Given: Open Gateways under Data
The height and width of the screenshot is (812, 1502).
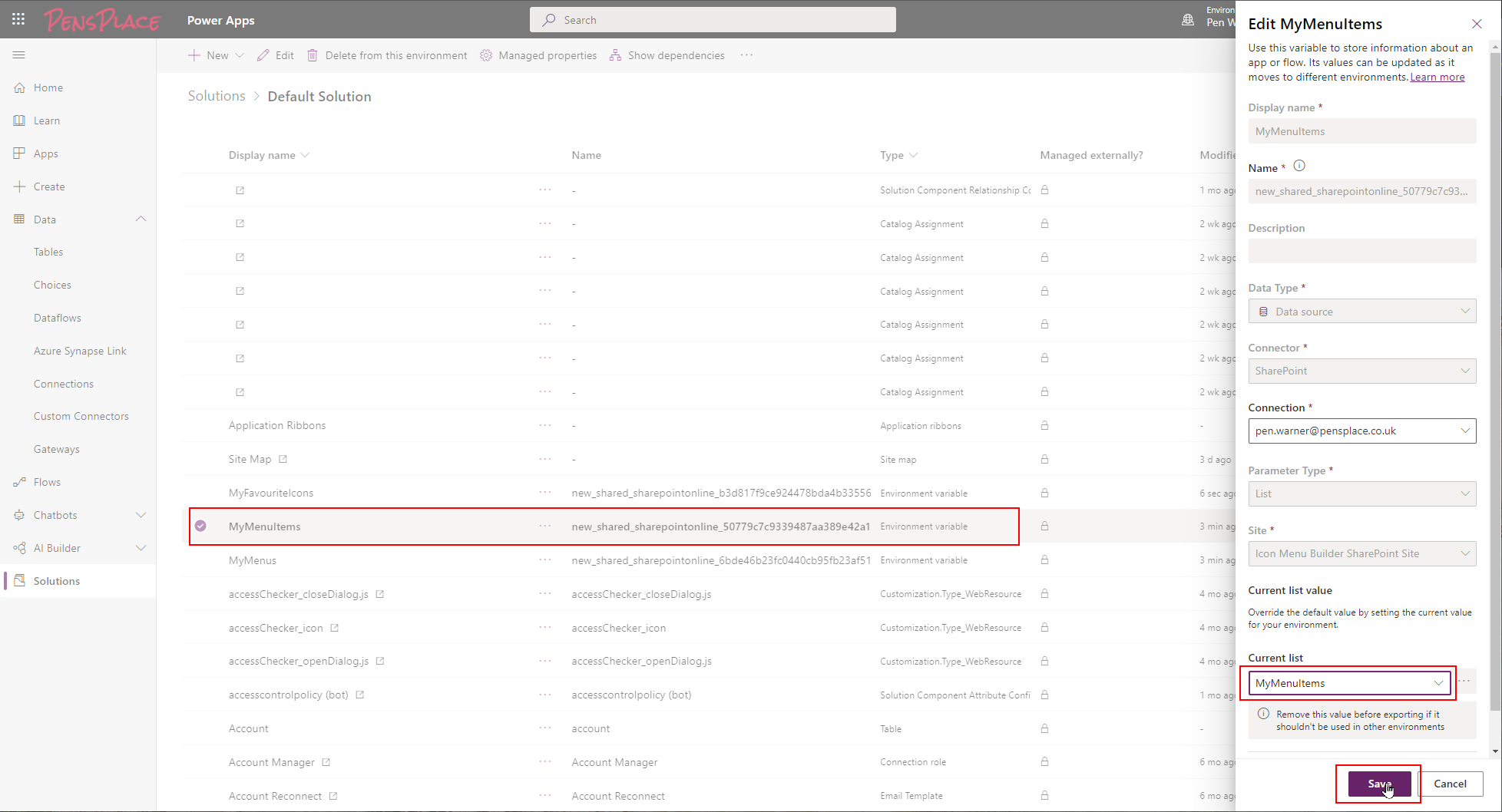Looking at the screenshot, I should tap(57, 449).
